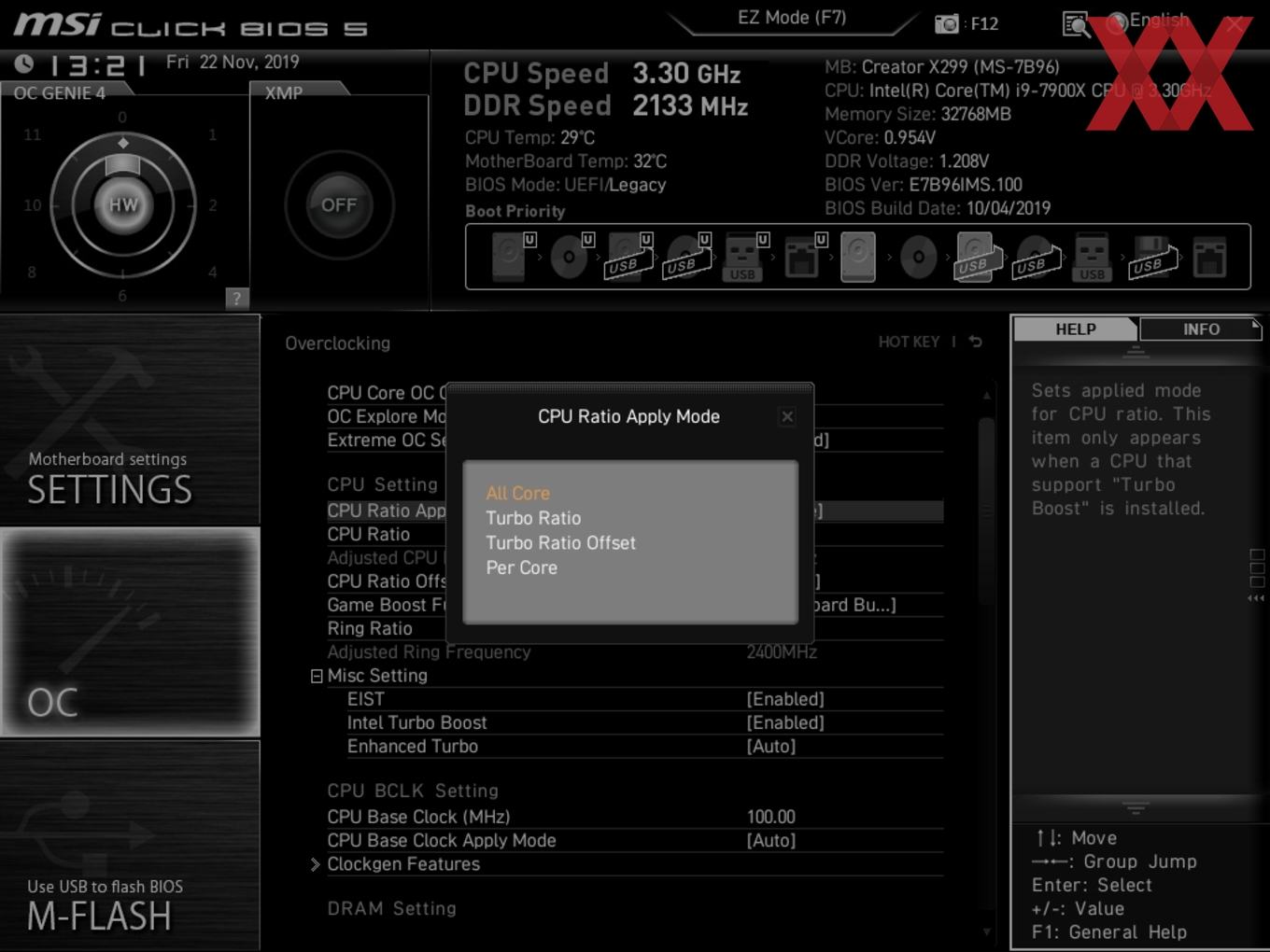Select UEFI optical disc boot device icon
The width and height of the screenshot is (1270, 952).
[x=571, y=257]
